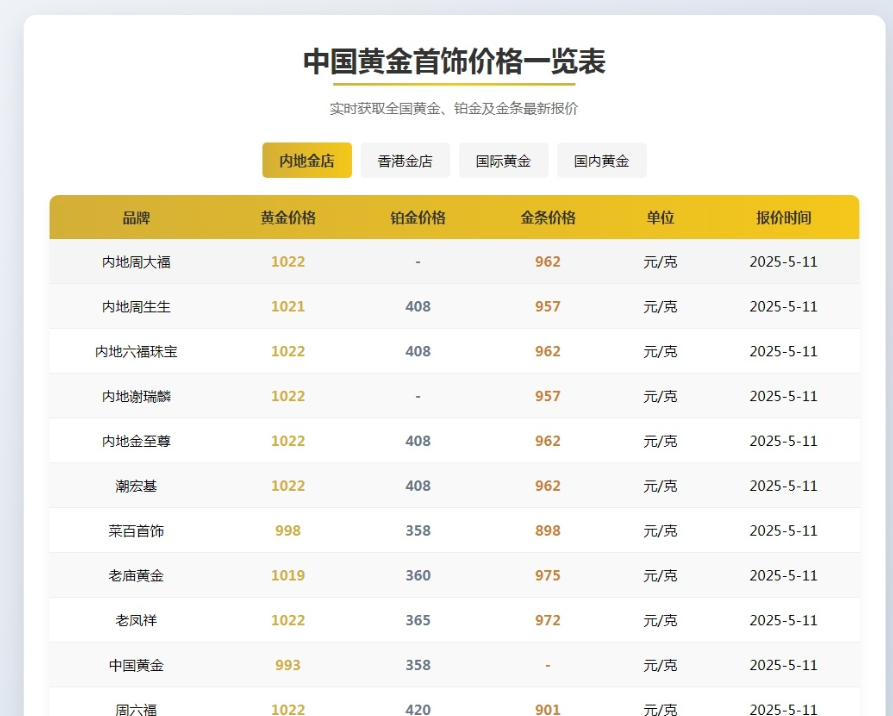Select brand name 菜百首饰
Image resolution: width=893 pixels, height=716 pixels.
pyautogui.click(x=136, y=531)
